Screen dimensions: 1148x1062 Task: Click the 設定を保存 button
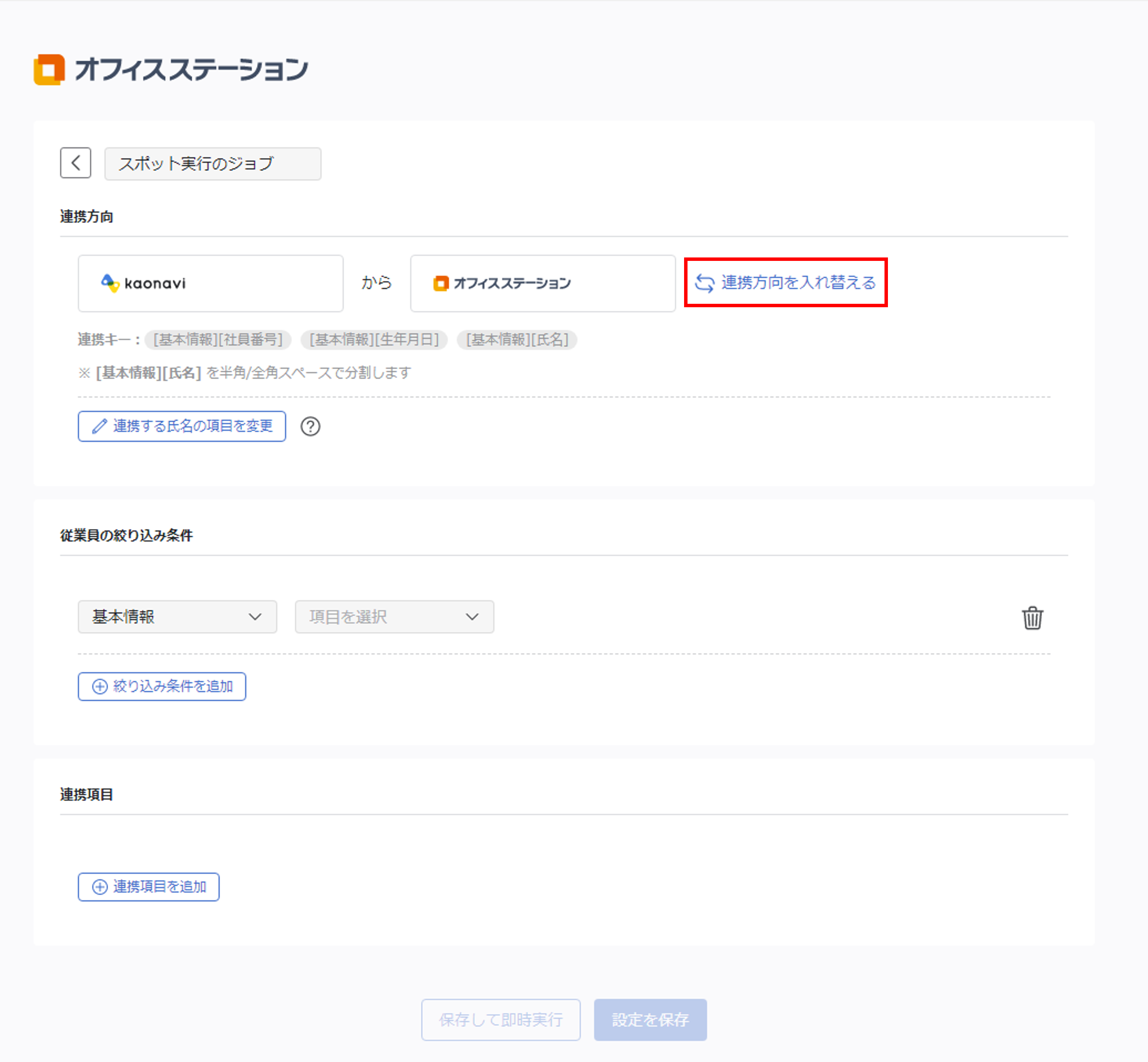click(x=650, y=1020)
